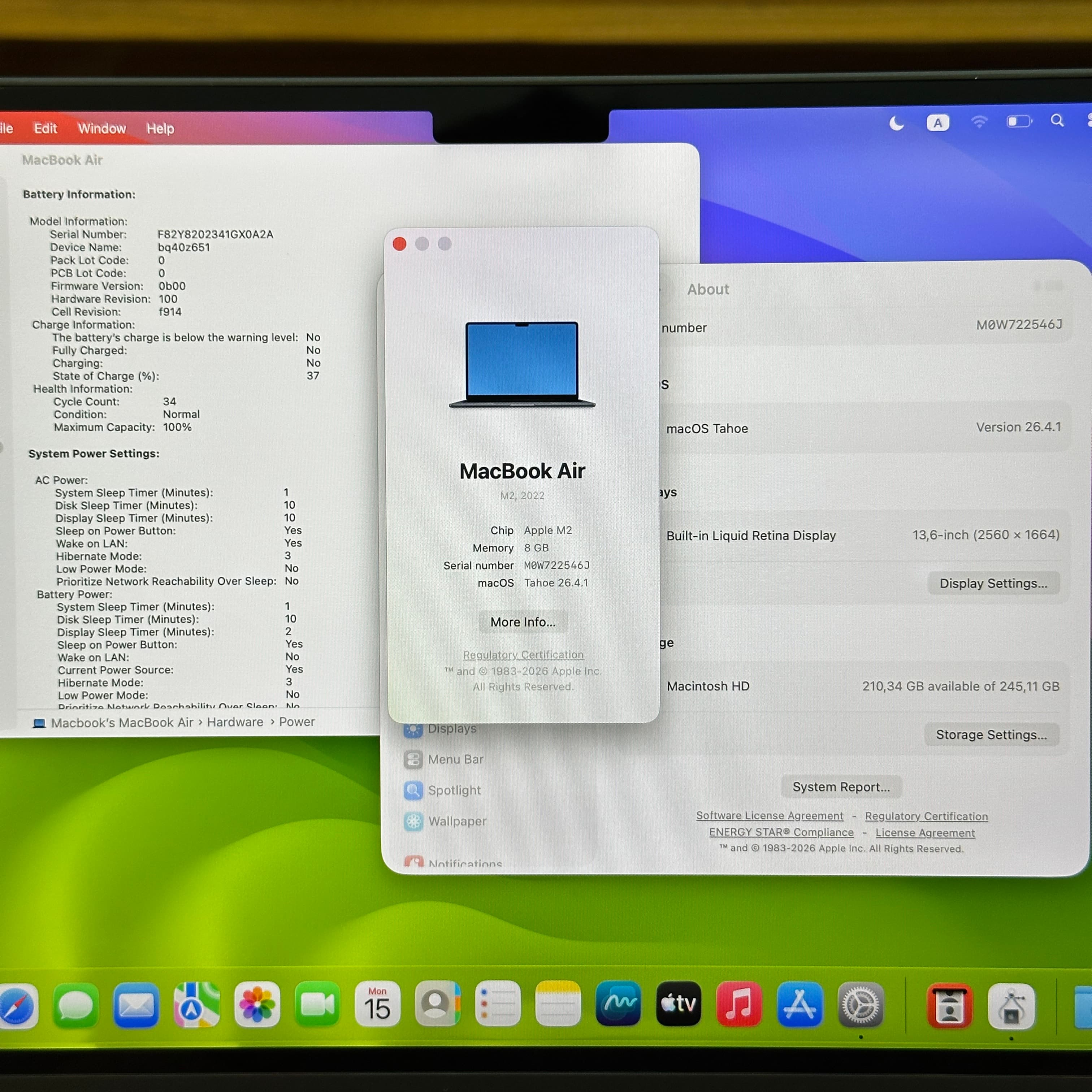This screenshot has width=1092, height=1092.
Task: Click serial number M0W722546J in Settings
Action: point(1019,325)
